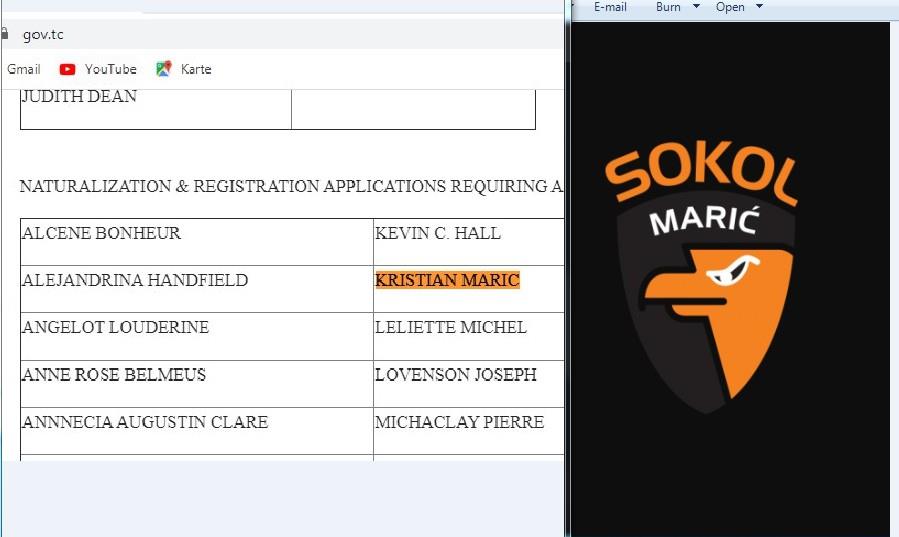Click the Sokol Marić logo image

tap(701, 277)
